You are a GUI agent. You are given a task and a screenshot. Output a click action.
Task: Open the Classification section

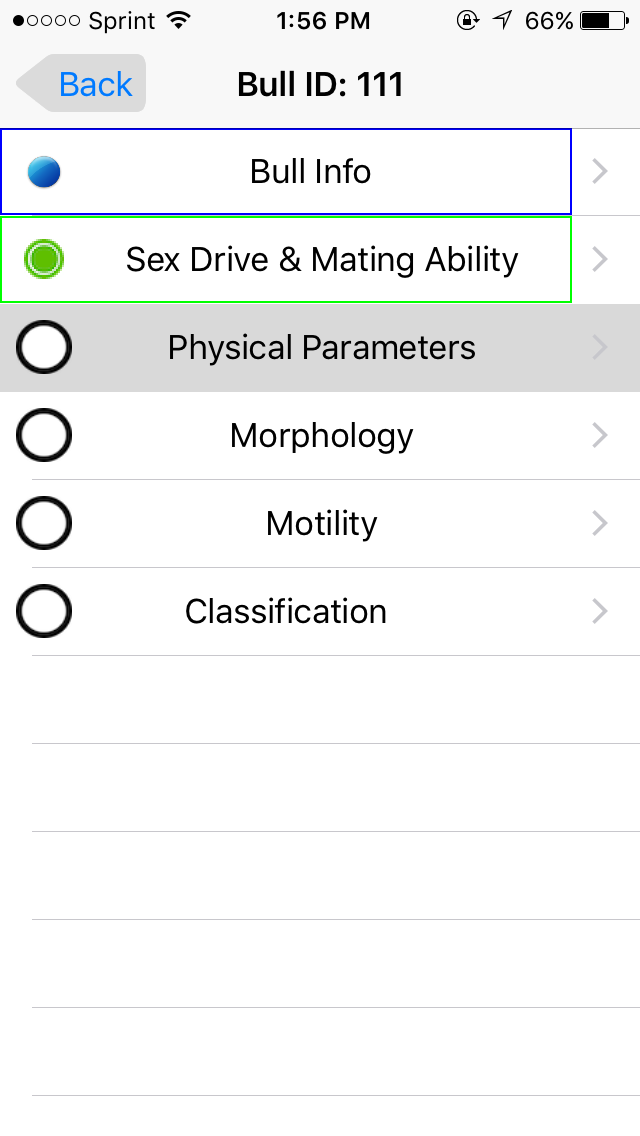coord(286,612)
